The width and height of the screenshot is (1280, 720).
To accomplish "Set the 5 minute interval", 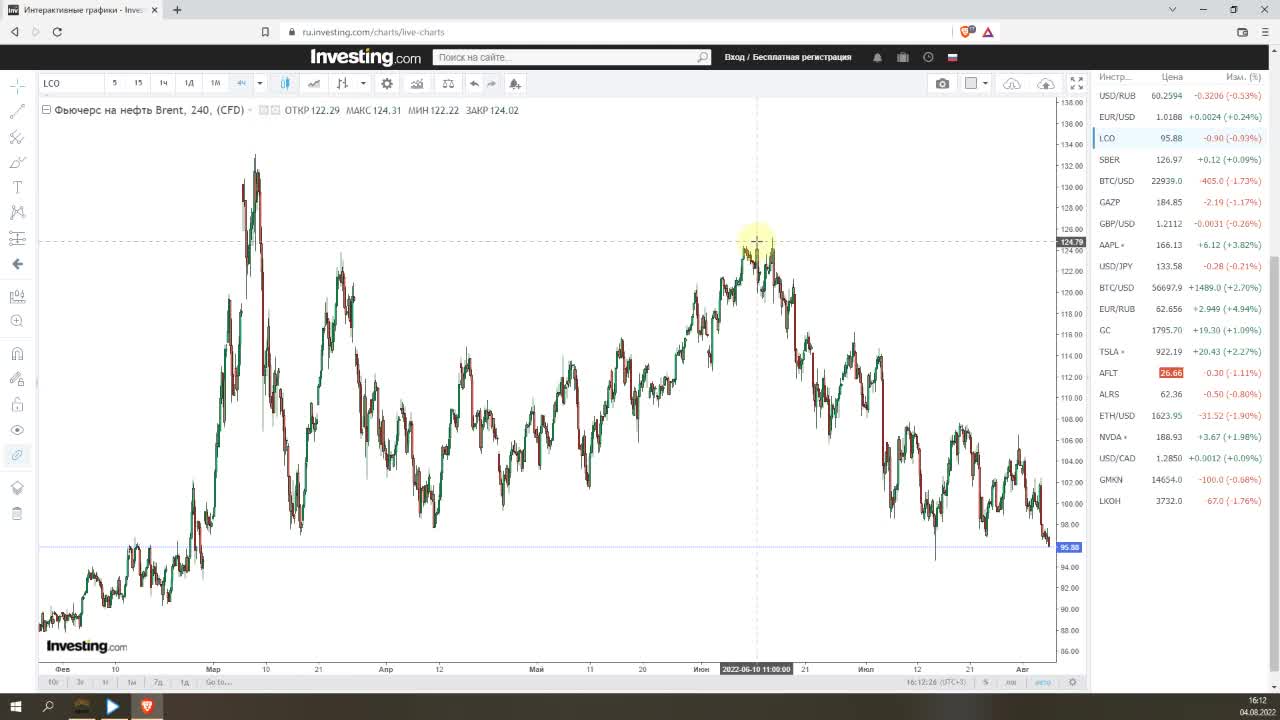I will pyautogui.click(x=114, y=83).
